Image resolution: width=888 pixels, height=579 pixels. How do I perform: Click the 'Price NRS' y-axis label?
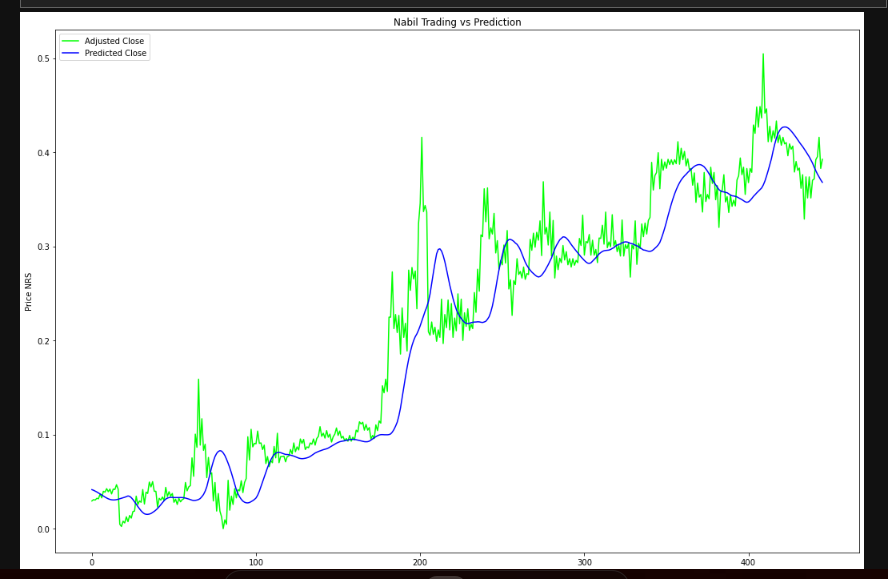coord(29,291)
